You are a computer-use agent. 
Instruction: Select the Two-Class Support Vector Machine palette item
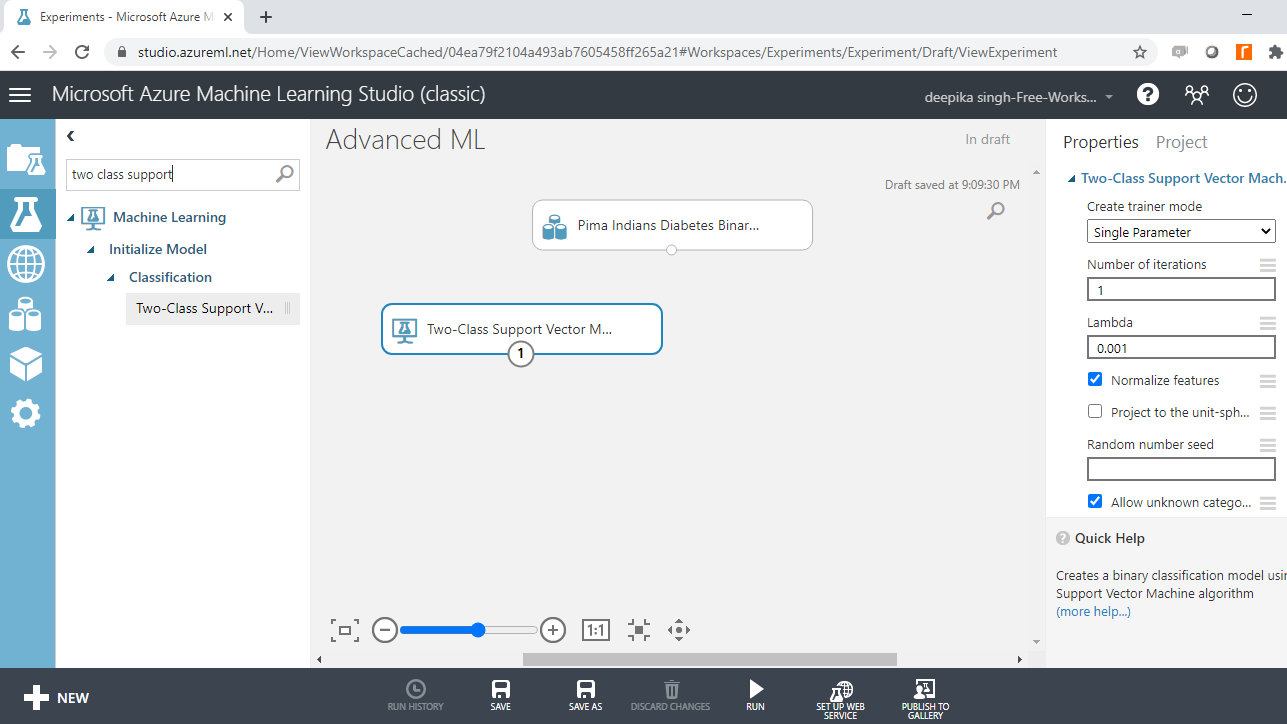(x=212, y=308)
